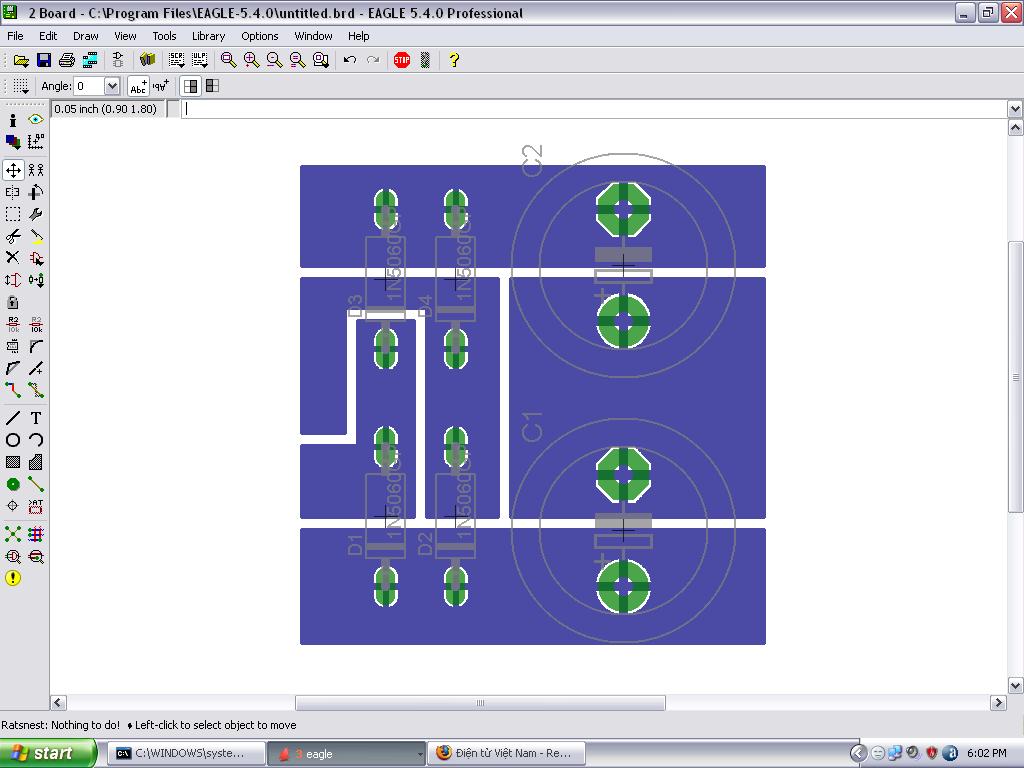
Task: Select the Info tool
Action: [x=12, y=120]
